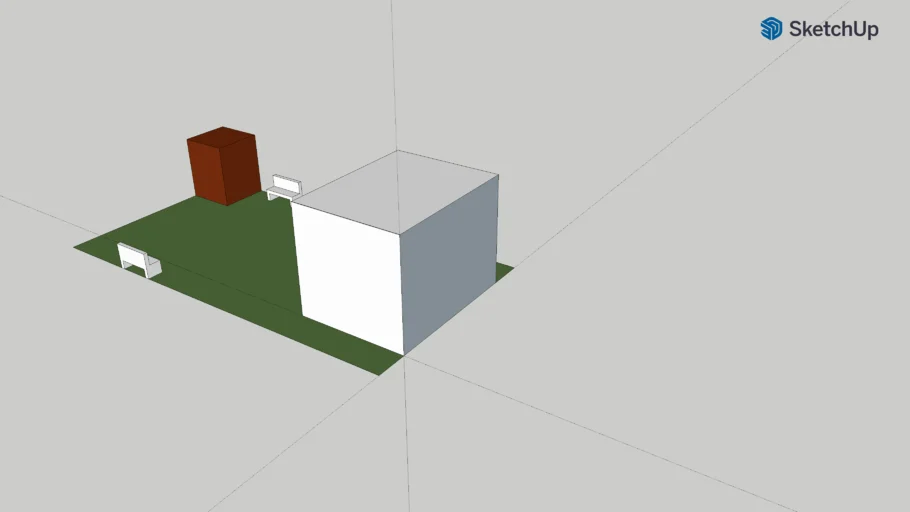Select the white bench at the lawn's left edge
910x512 pixels.
138,258
